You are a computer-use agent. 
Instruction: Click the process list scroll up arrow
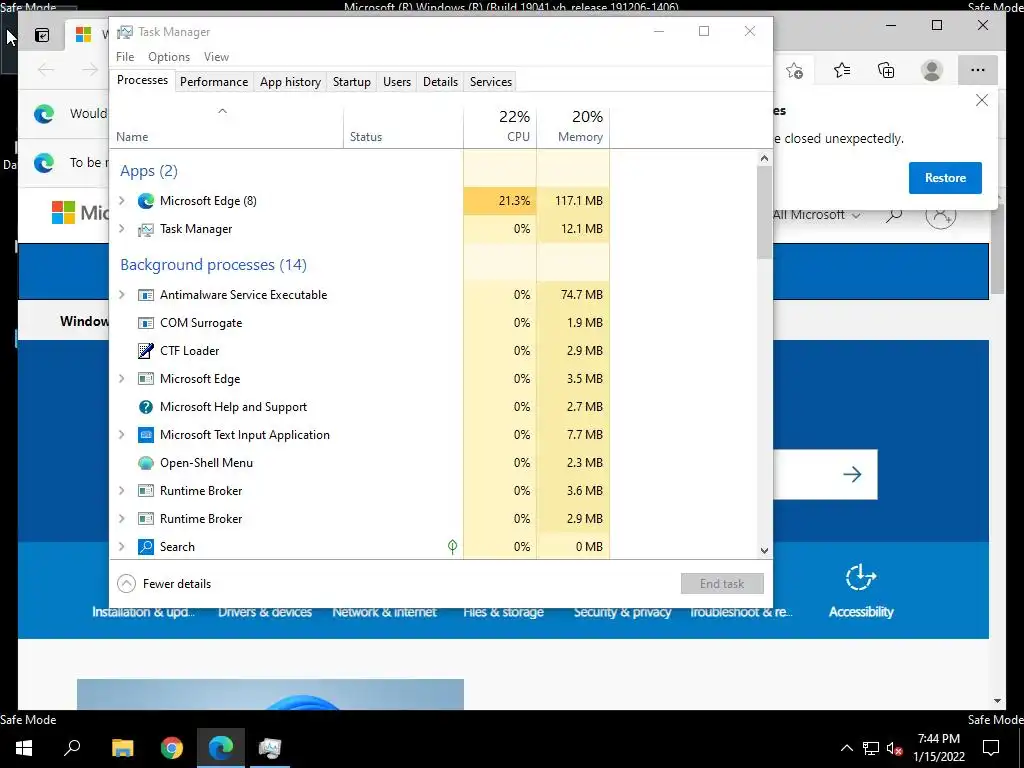(764, 158)
